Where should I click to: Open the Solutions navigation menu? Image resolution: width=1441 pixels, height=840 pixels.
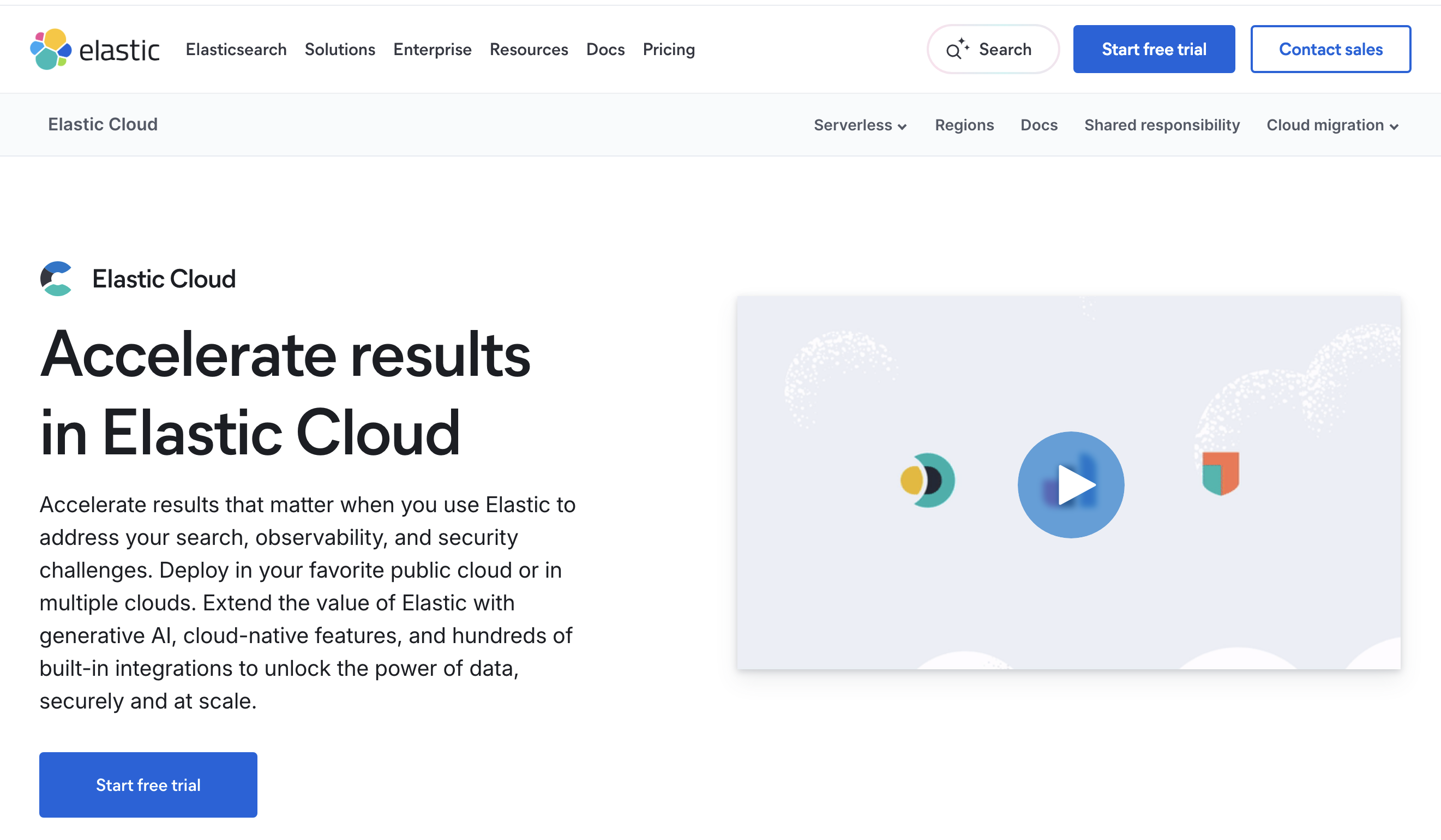(340, 49)
